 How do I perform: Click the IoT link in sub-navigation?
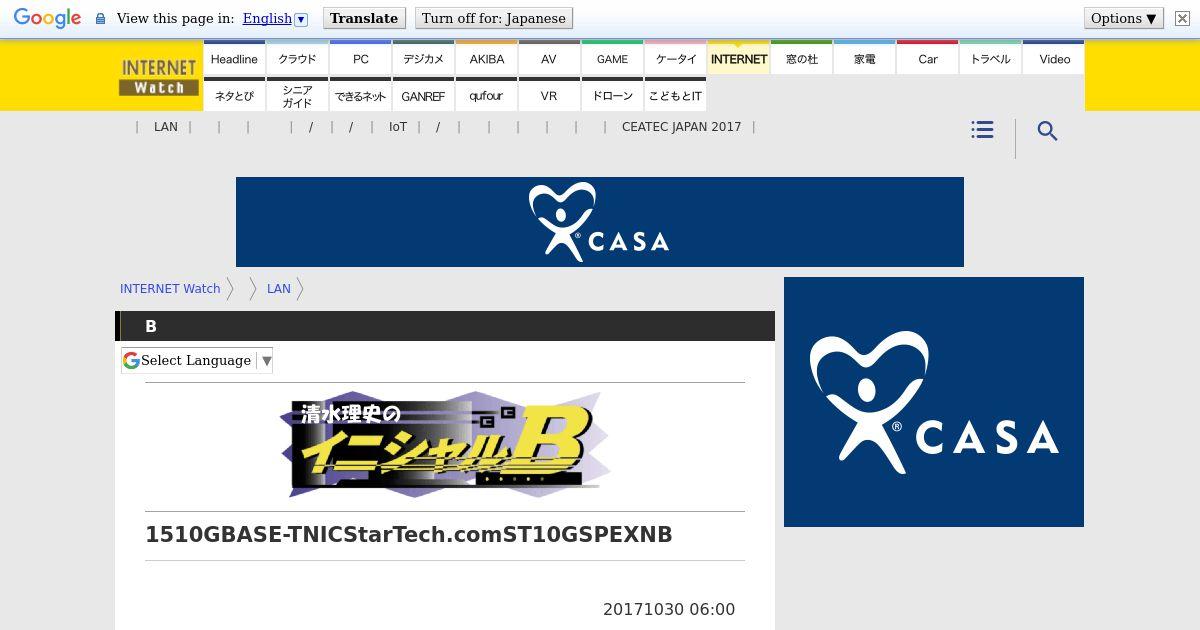(x=398, y=127)
